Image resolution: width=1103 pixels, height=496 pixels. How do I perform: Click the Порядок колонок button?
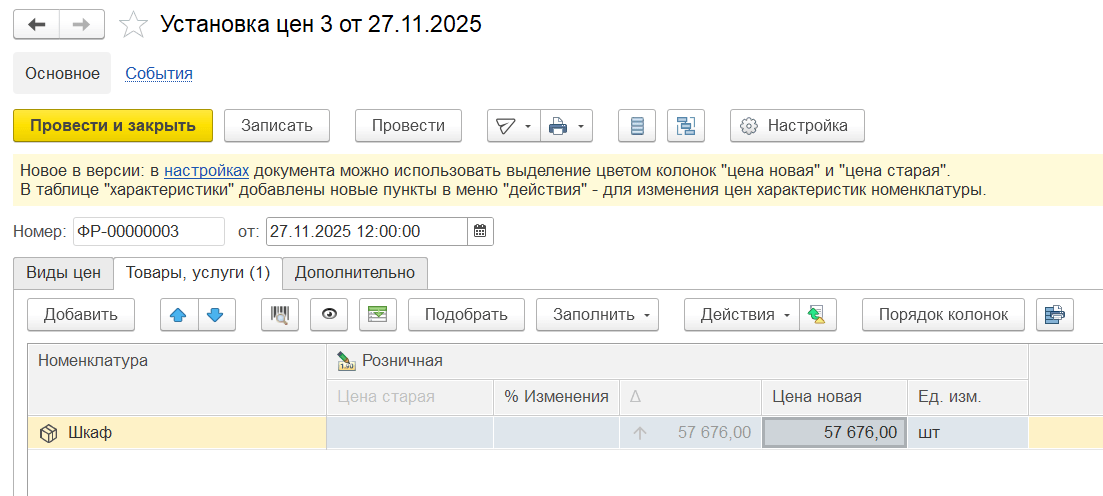pyautogui.click(x=942, y=314)
